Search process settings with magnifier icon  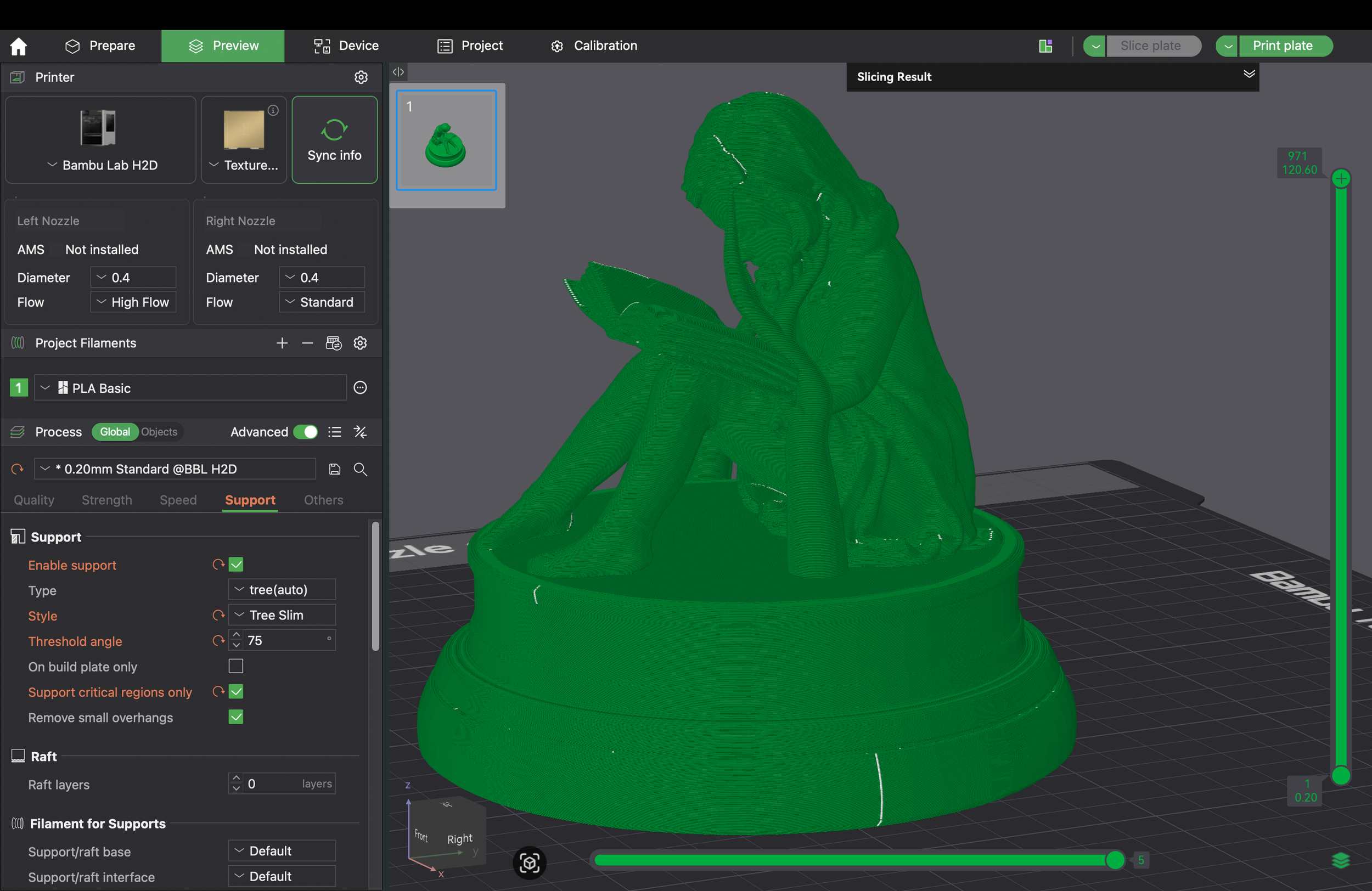361,469
